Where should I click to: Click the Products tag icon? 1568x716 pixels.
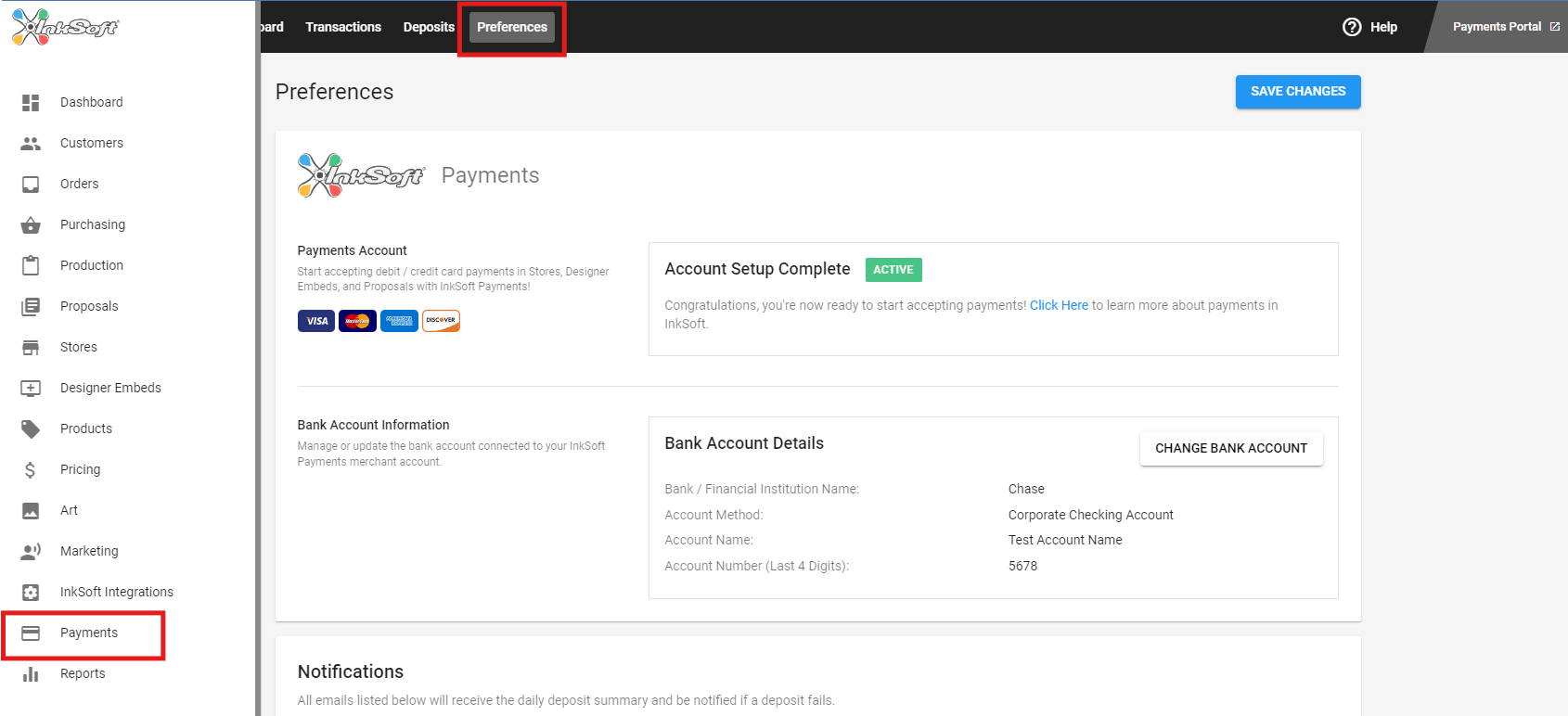point(31,429)
